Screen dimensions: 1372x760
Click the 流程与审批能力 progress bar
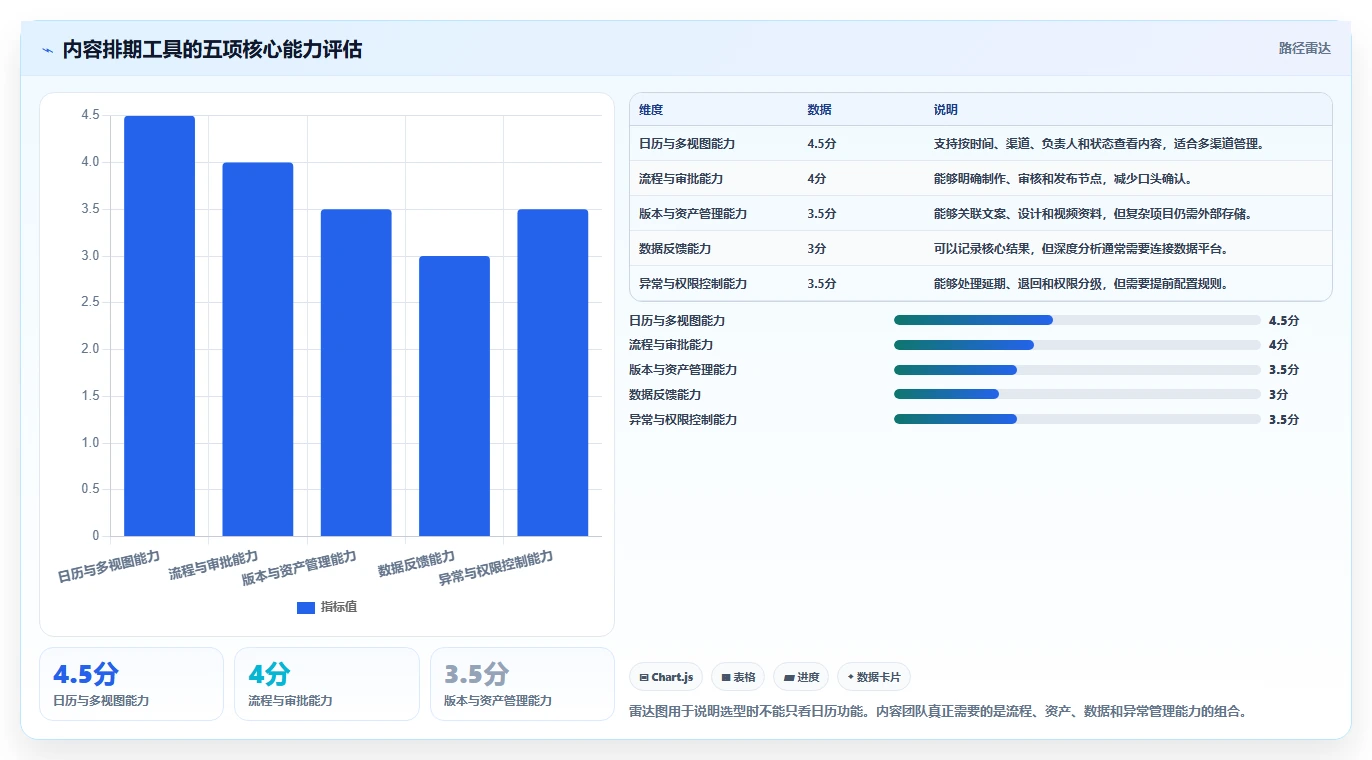1077,345
